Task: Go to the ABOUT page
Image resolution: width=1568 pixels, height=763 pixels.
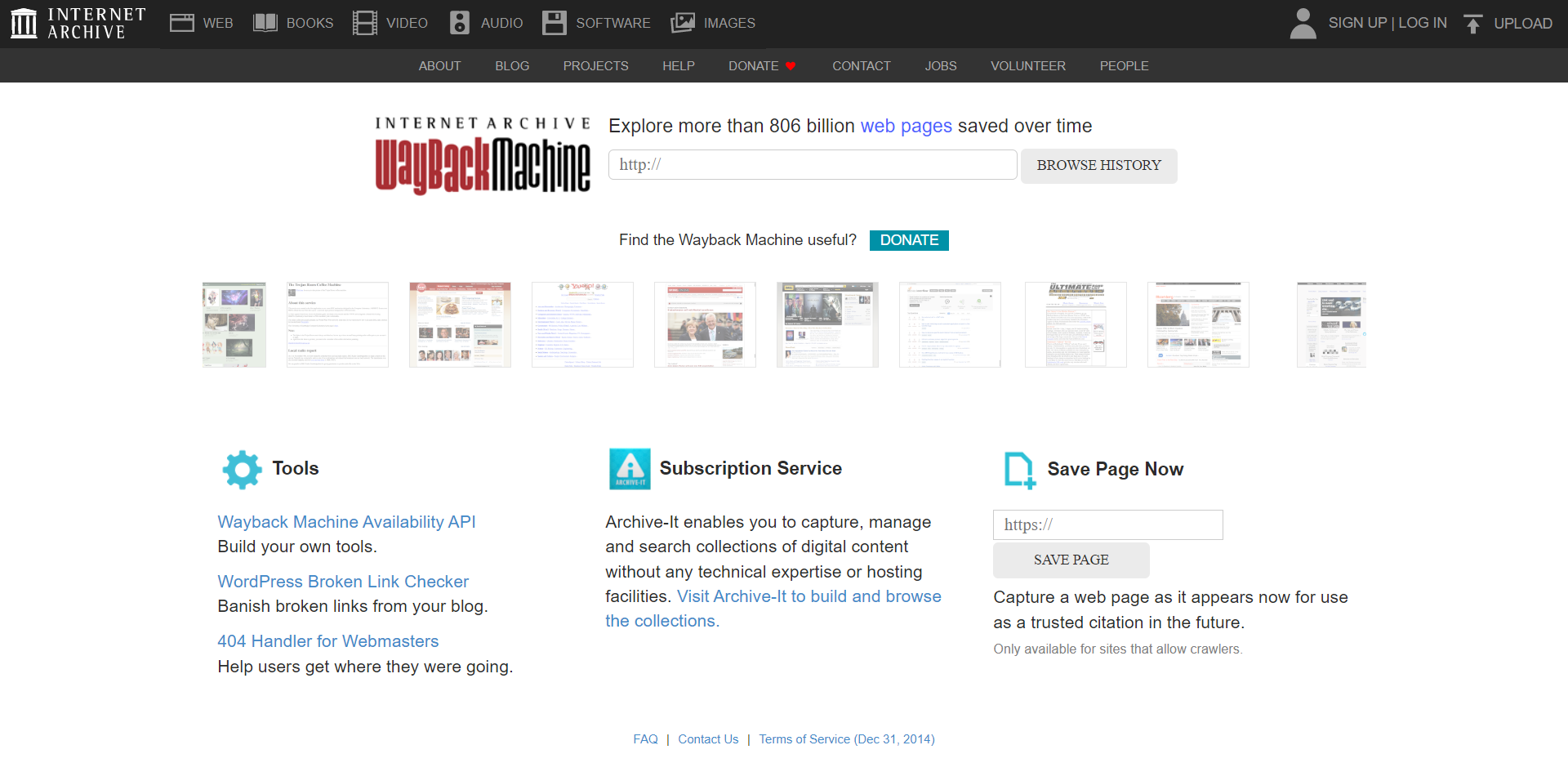Action: (440, 66)
